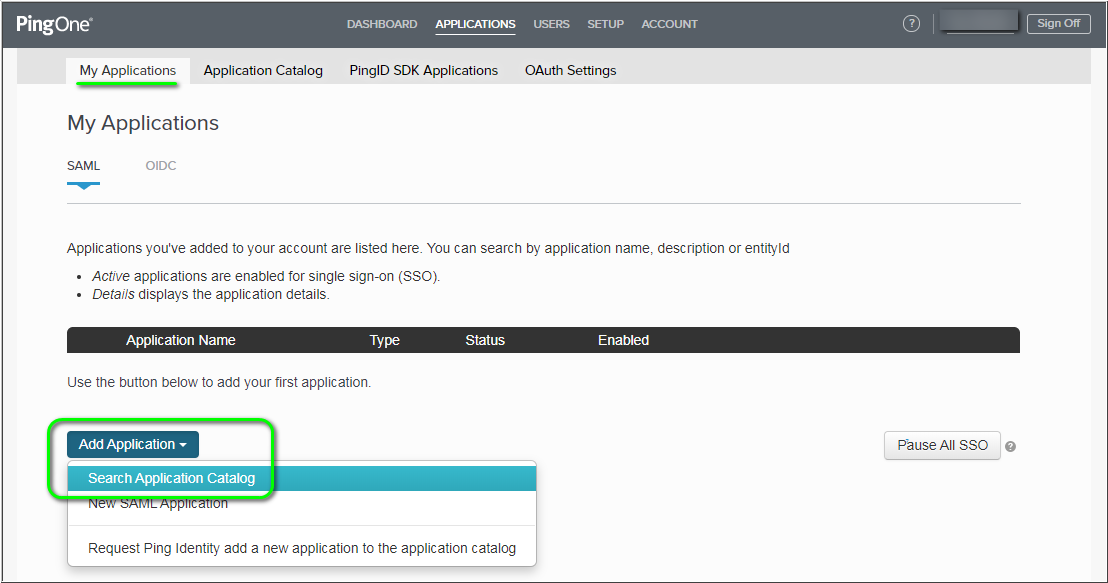1108x583 pixels.
Task: Select the My Applications tab
Action: (x=128, y=70)
